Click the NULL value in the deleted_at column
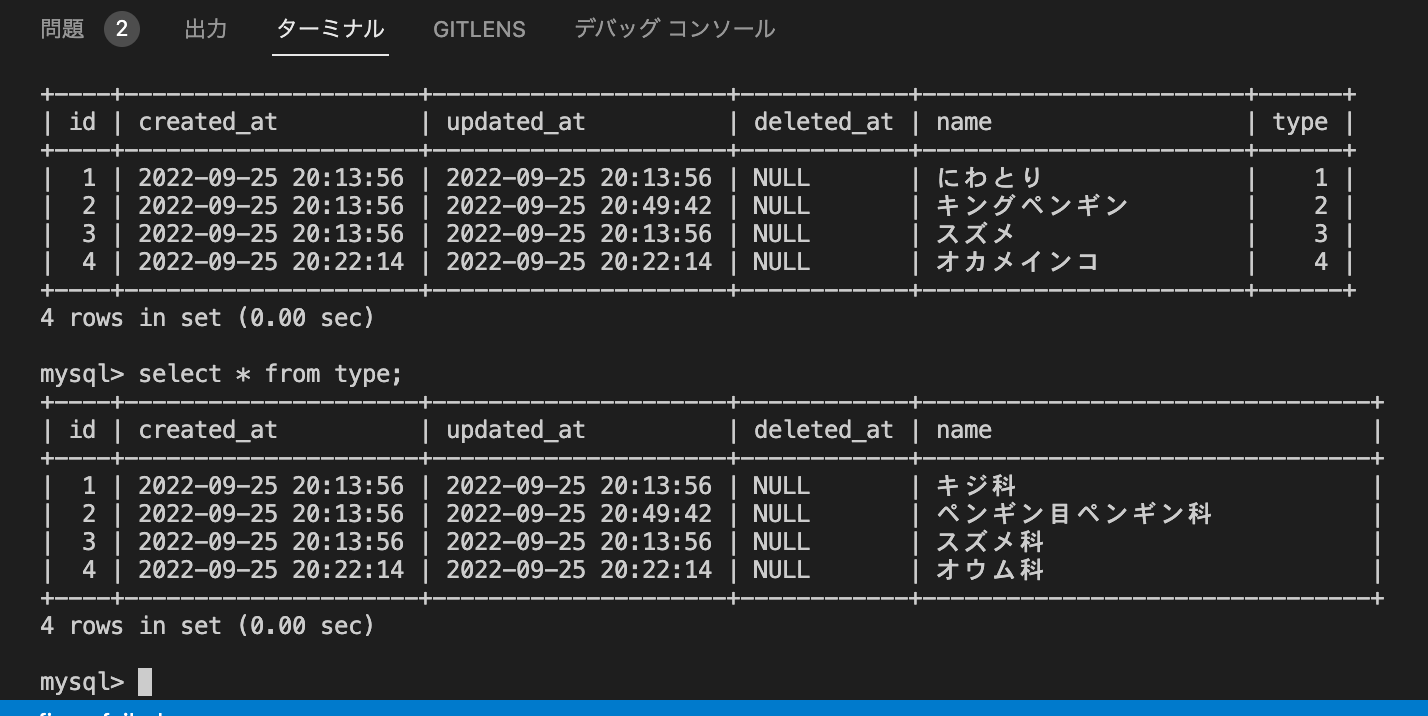Screen dimensions: 1428x716 click(781, 178)
